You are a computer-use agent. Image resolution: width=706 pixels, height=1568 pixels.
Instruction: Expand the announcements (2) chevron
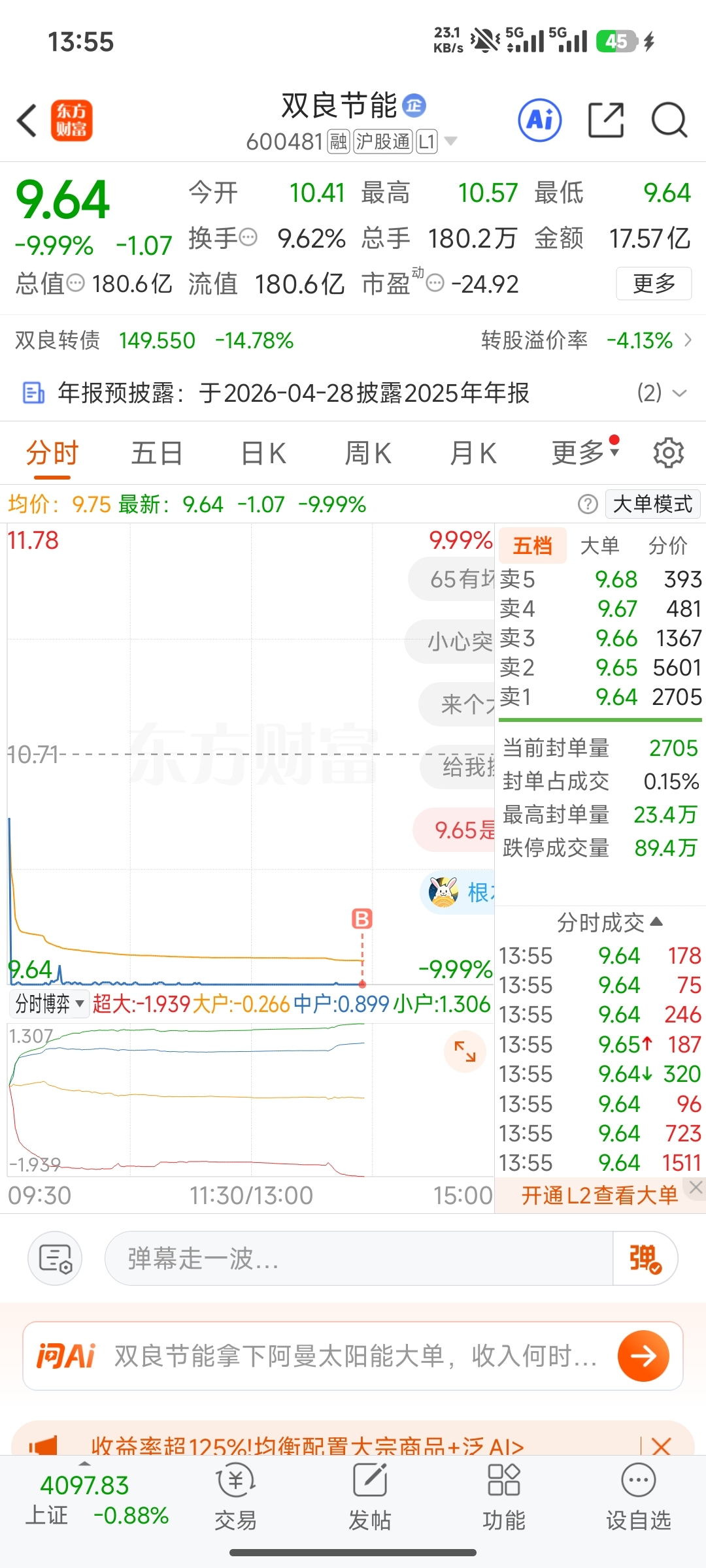pos(679,393)
